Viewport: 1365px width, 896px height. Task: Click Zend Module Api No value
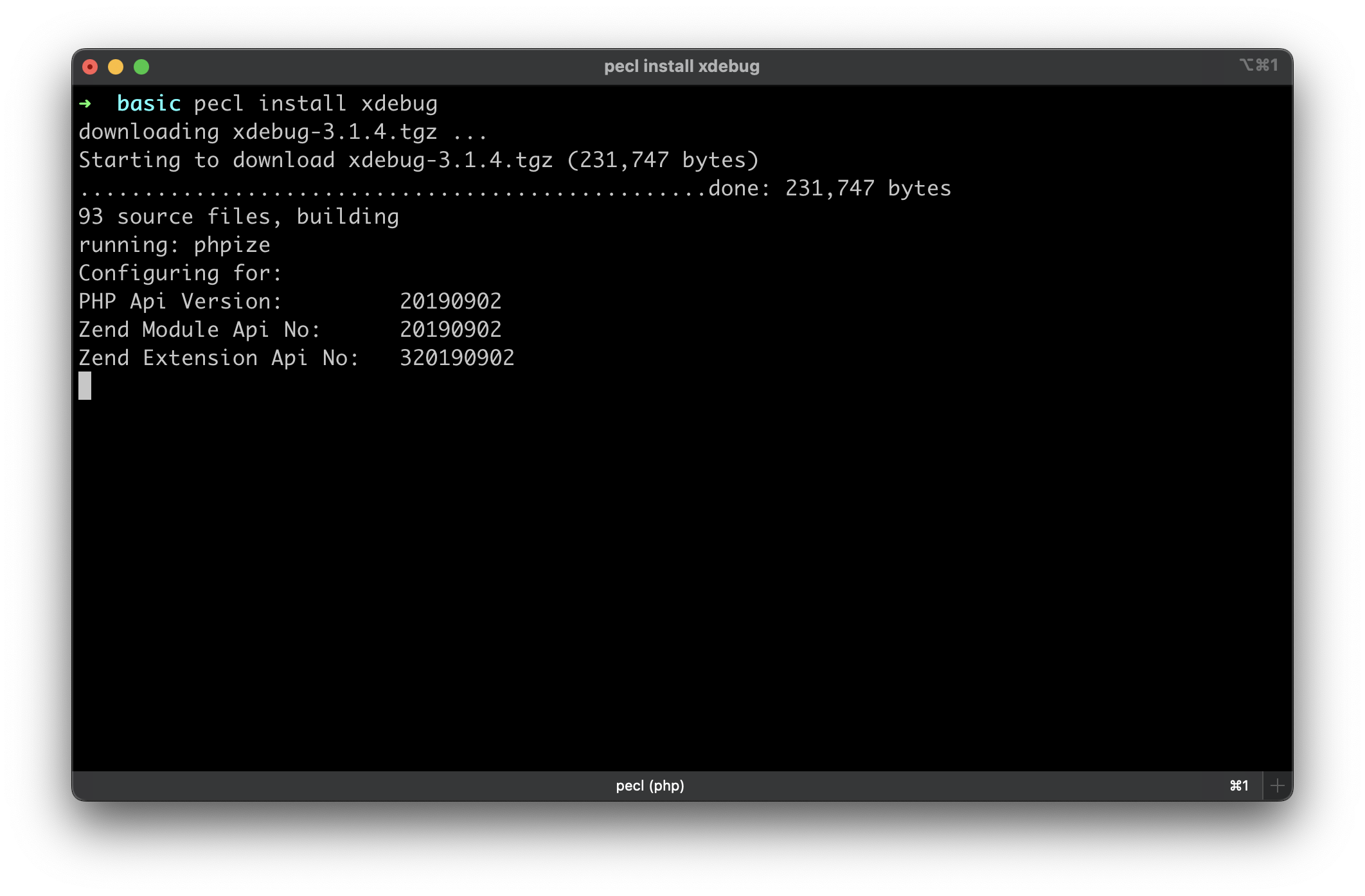(x=451, y=330)
